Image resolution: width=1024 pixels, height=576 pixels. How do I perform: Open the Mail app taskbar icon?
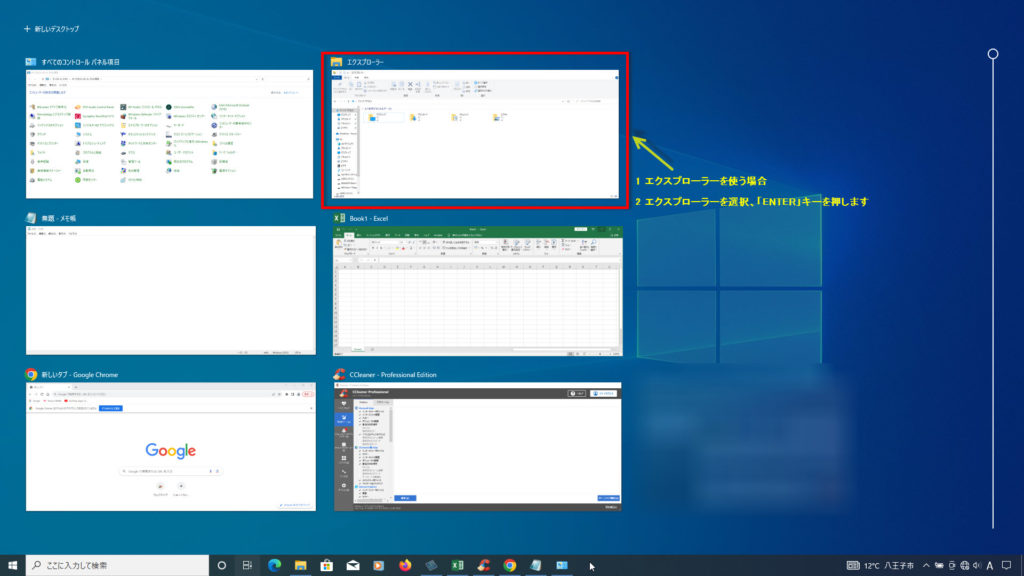[x=352, y=565]
